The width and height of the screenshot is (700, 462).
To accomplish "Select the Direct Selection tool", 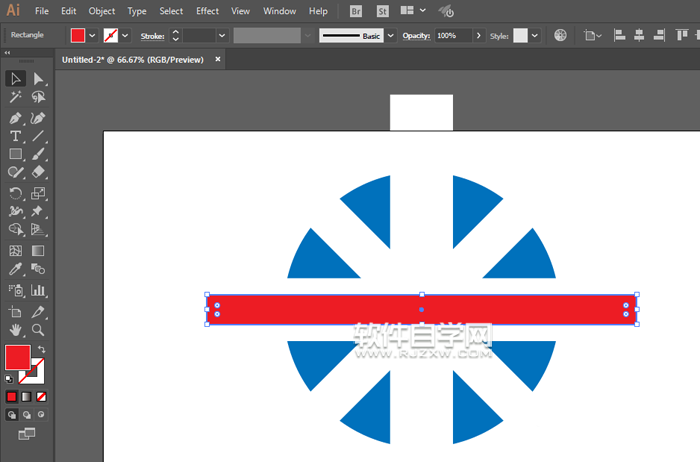I will pyautogui.click(x=38, y=79).
